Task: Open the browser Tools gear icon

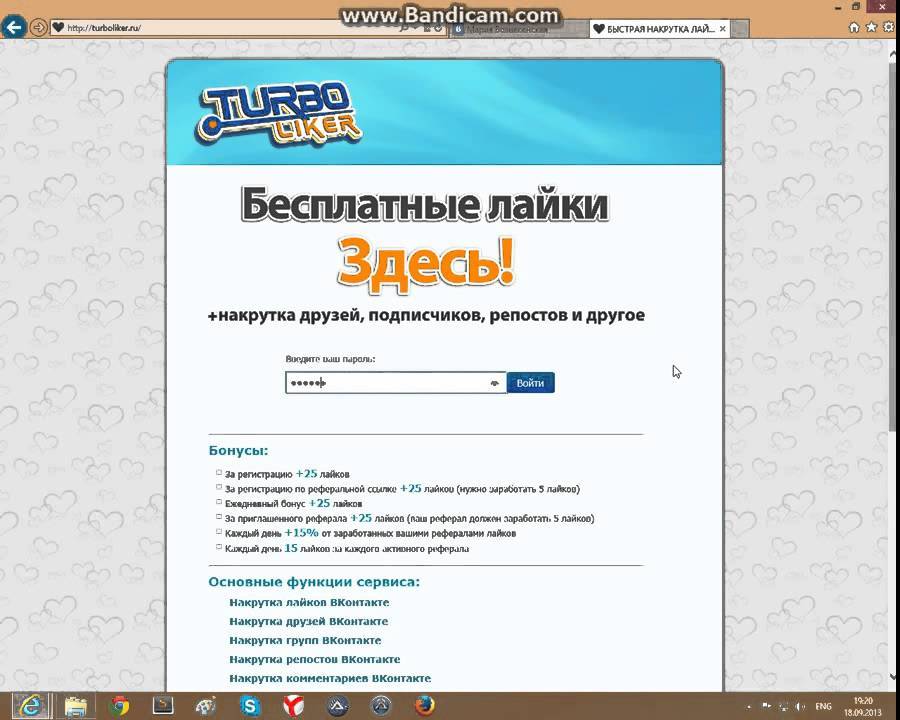Action: point(889,27)
